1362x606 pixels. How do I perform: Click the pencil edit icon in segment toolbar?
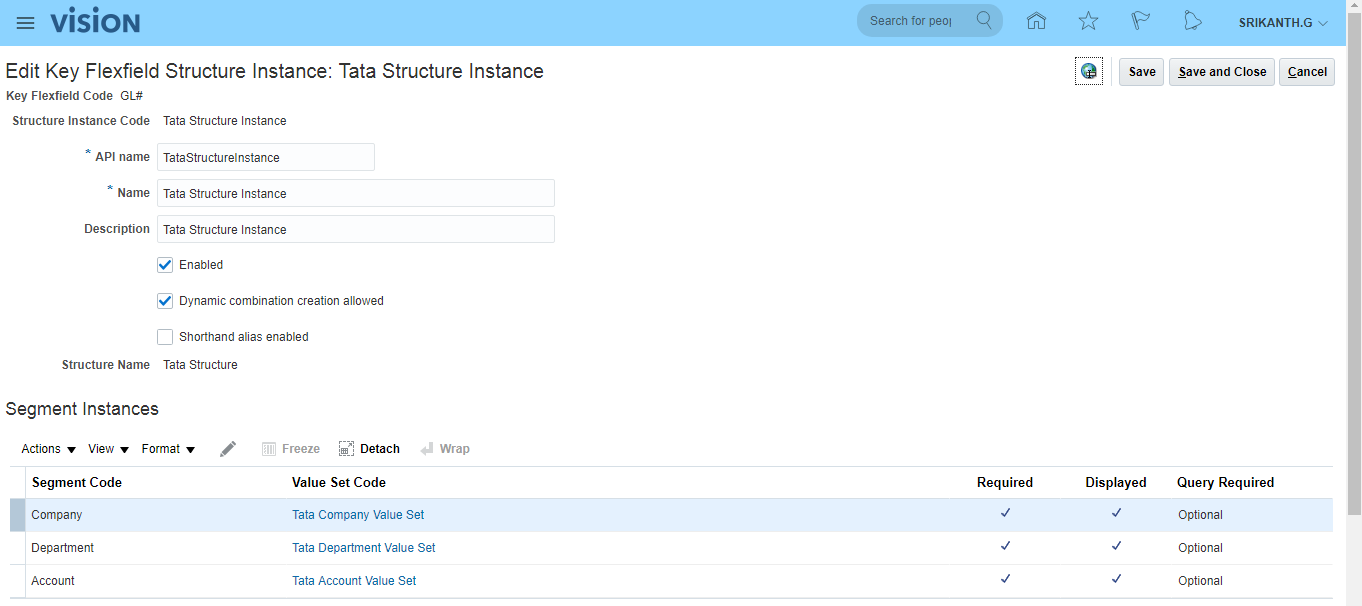point(228,449)
